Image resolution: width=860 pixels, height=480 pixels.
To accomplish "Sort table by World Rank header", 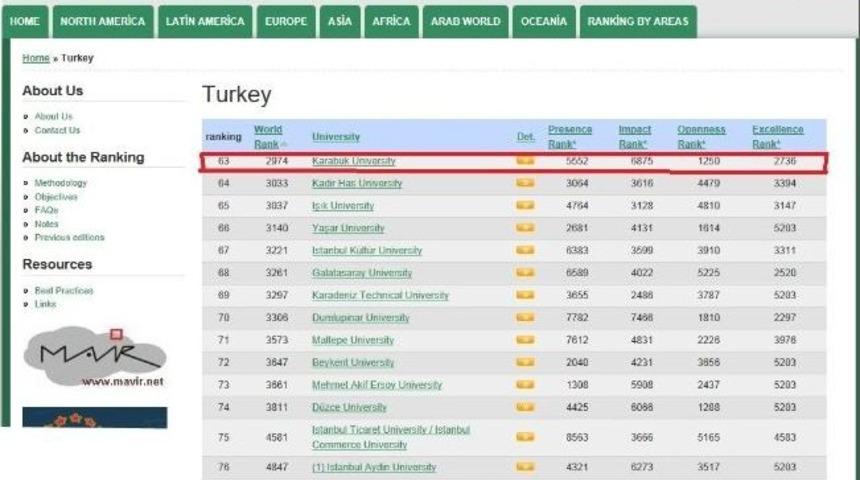I will tap(268, 137).
